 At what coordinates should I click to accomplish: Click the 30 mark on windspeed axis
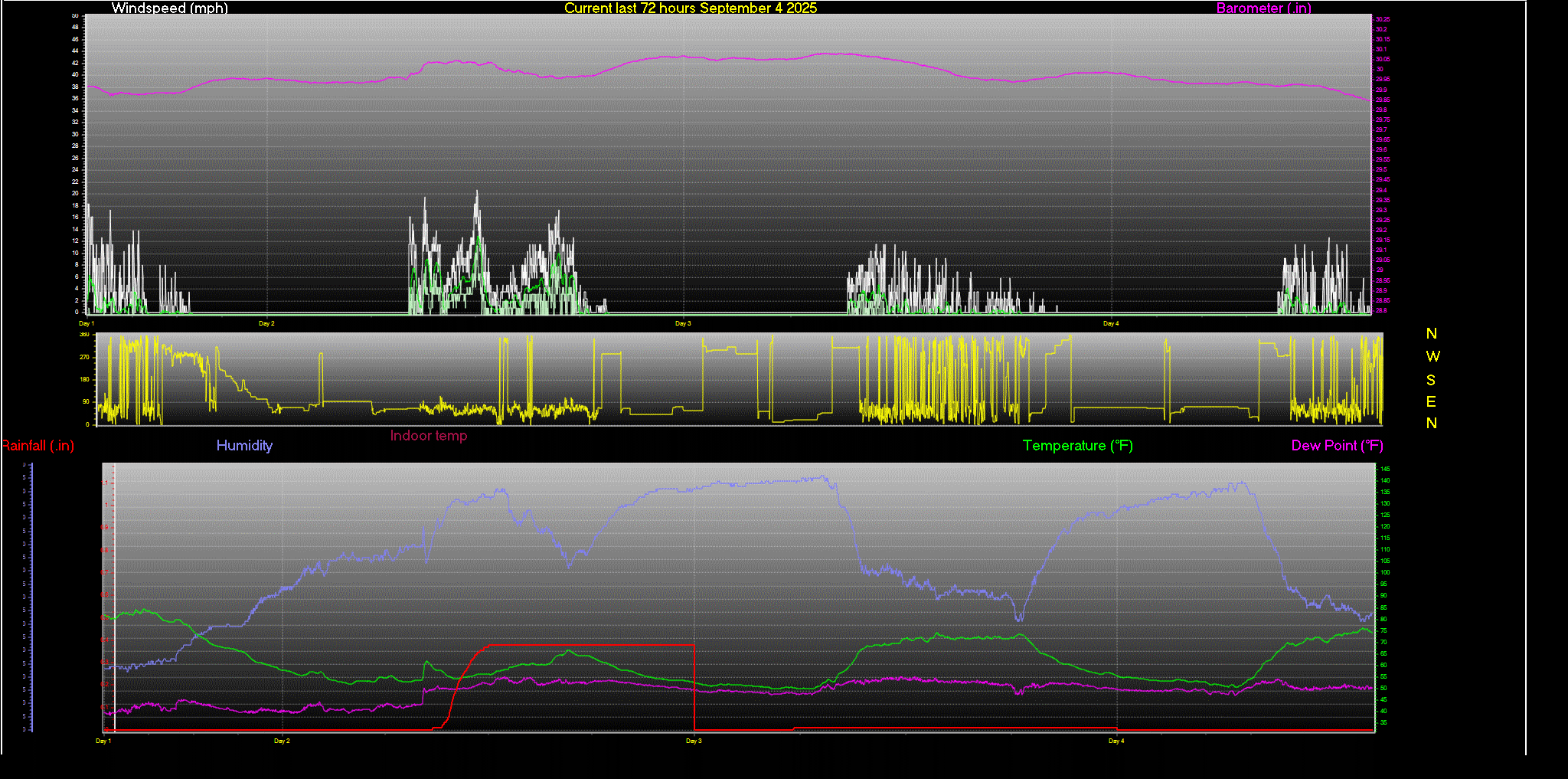click(x=75, y=134)
